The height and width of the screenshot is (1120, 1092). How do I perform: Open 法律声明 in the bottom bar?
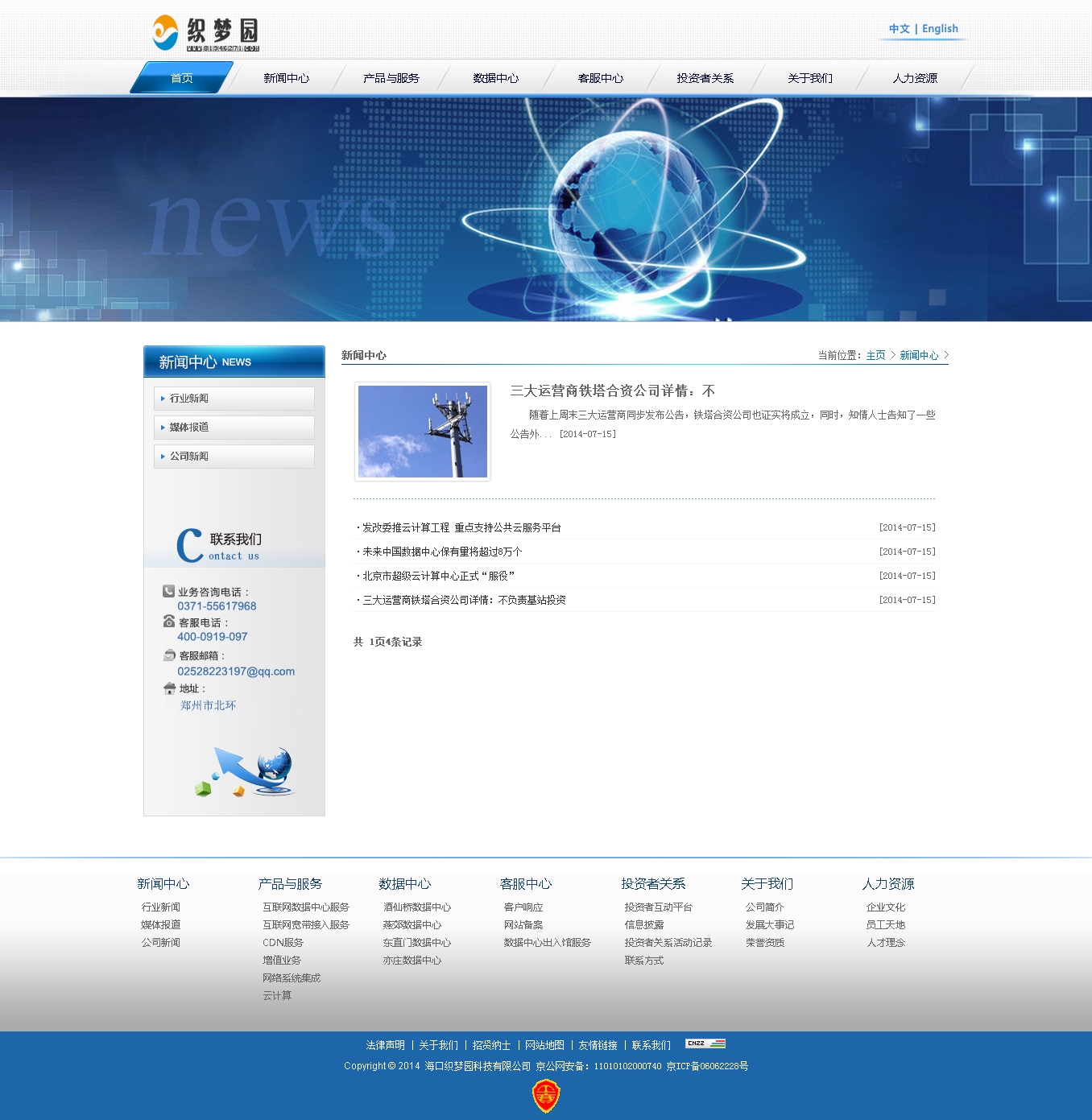pos(386,1045)
